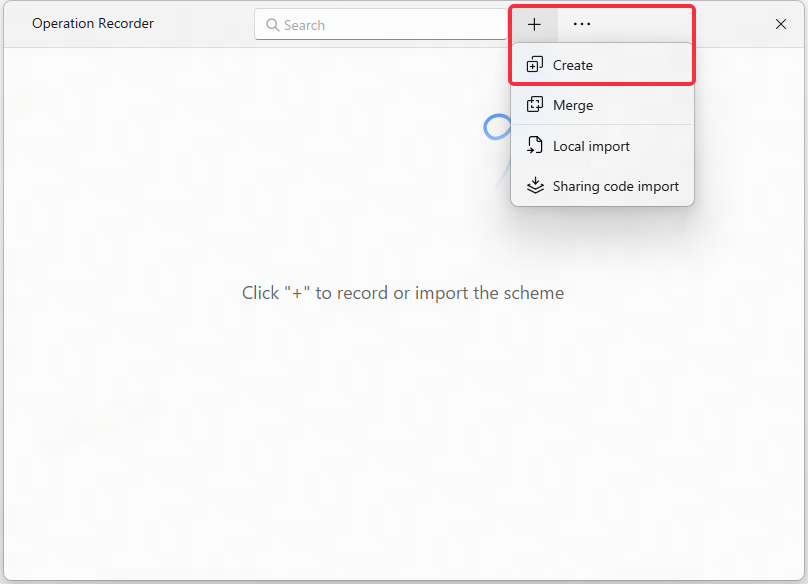Open the three-dots more options menu
The image size is (808, 584).
pyautogui.click(x=582, y=24)
